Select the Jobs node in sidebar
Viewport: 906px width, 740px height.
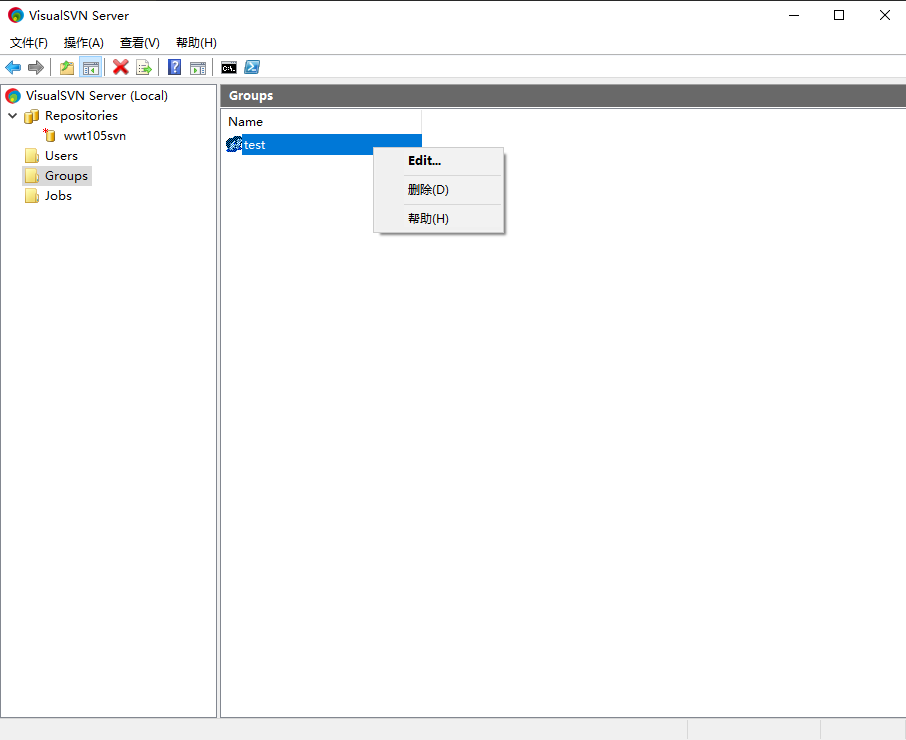(58, 196)
